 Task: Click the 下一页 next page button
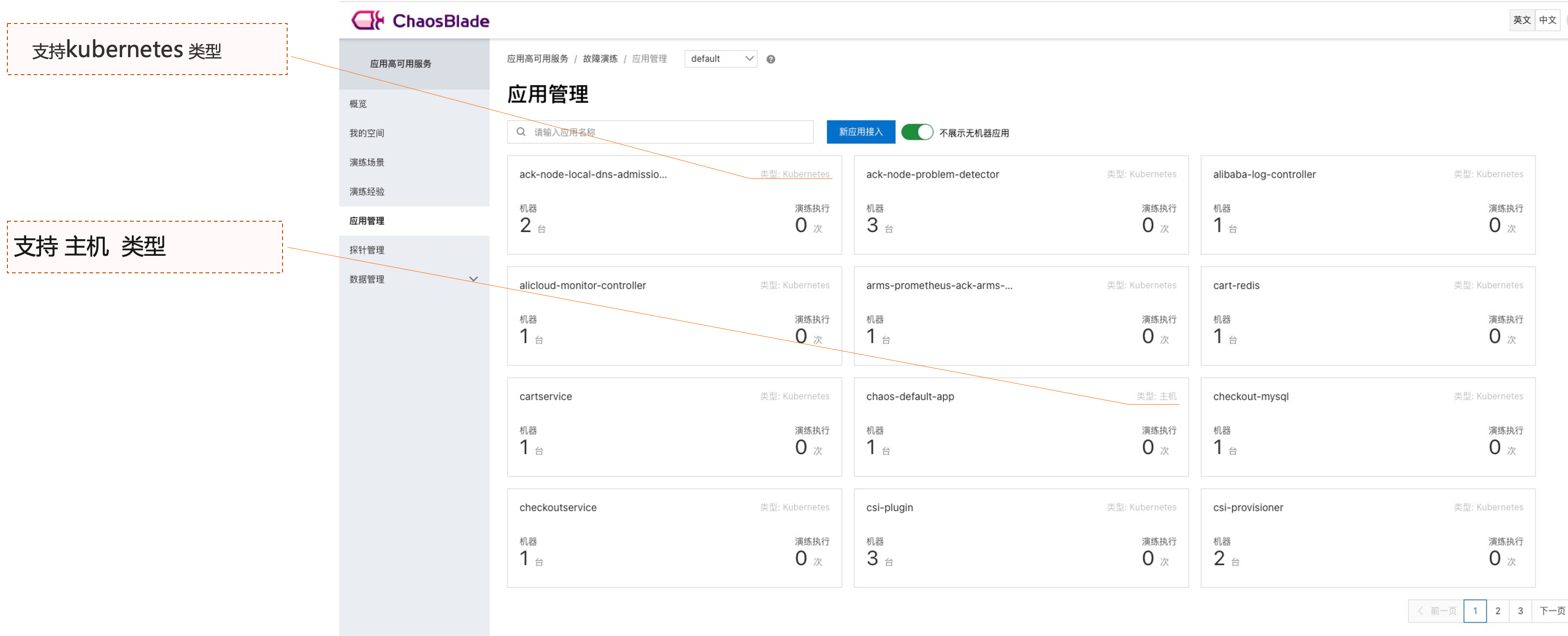pyautogui.click(x=1551, y=611)
